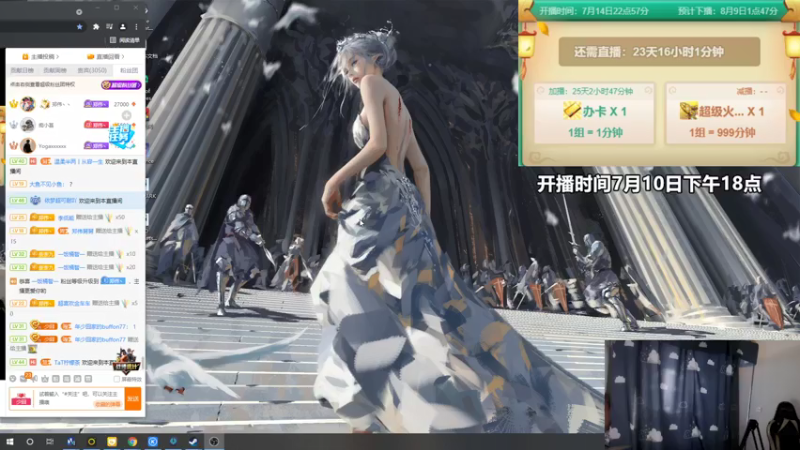Open Cortana search circle in taskbar

click(x=30, y=442)
